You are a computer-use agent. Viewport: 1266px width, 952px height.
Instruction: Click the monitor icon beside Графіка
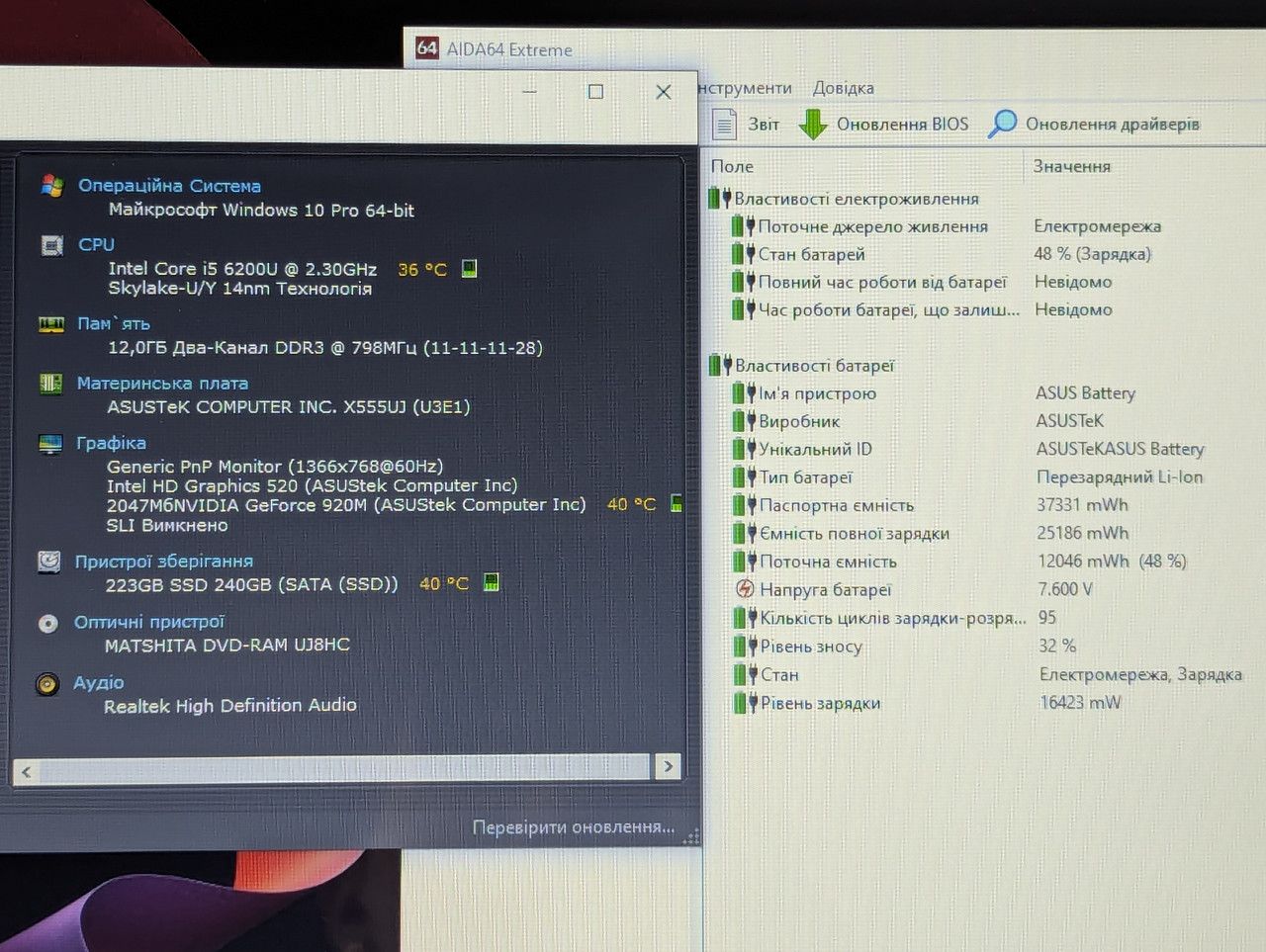pos(49,444)
